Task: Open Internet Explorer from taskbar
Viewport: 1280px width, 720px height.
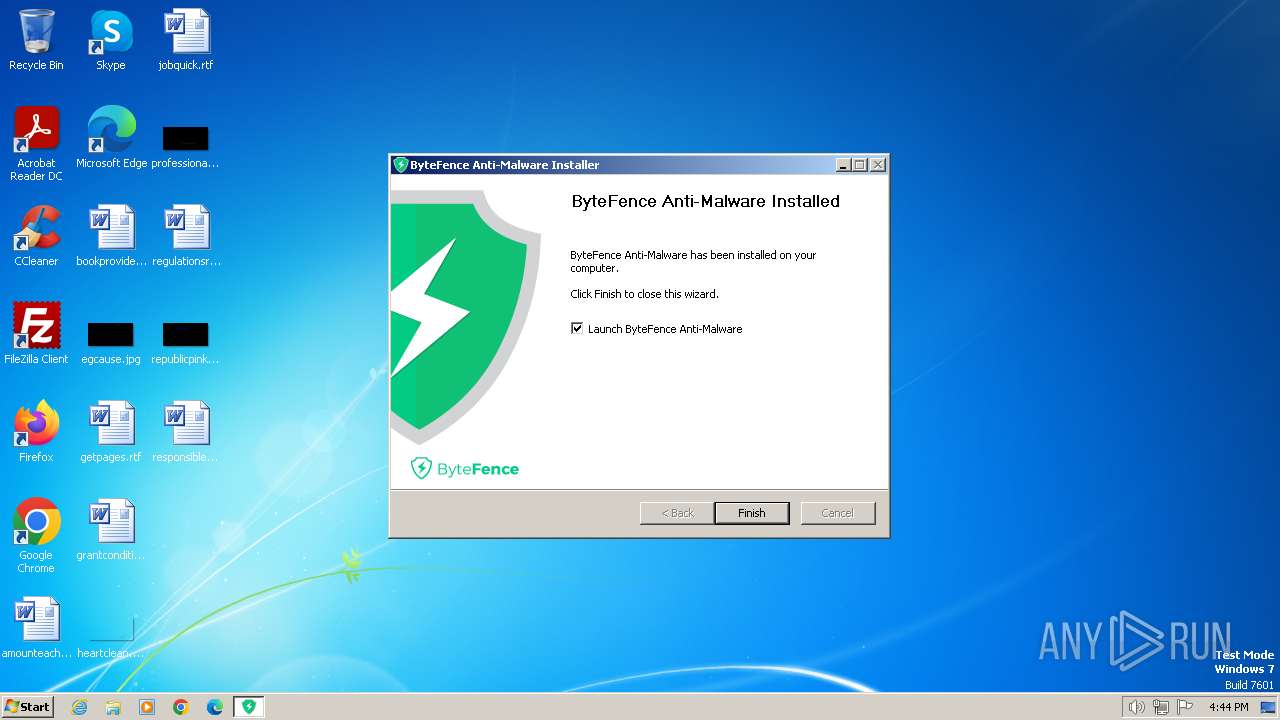Action: pyautogui.click(x=79, y=707)
